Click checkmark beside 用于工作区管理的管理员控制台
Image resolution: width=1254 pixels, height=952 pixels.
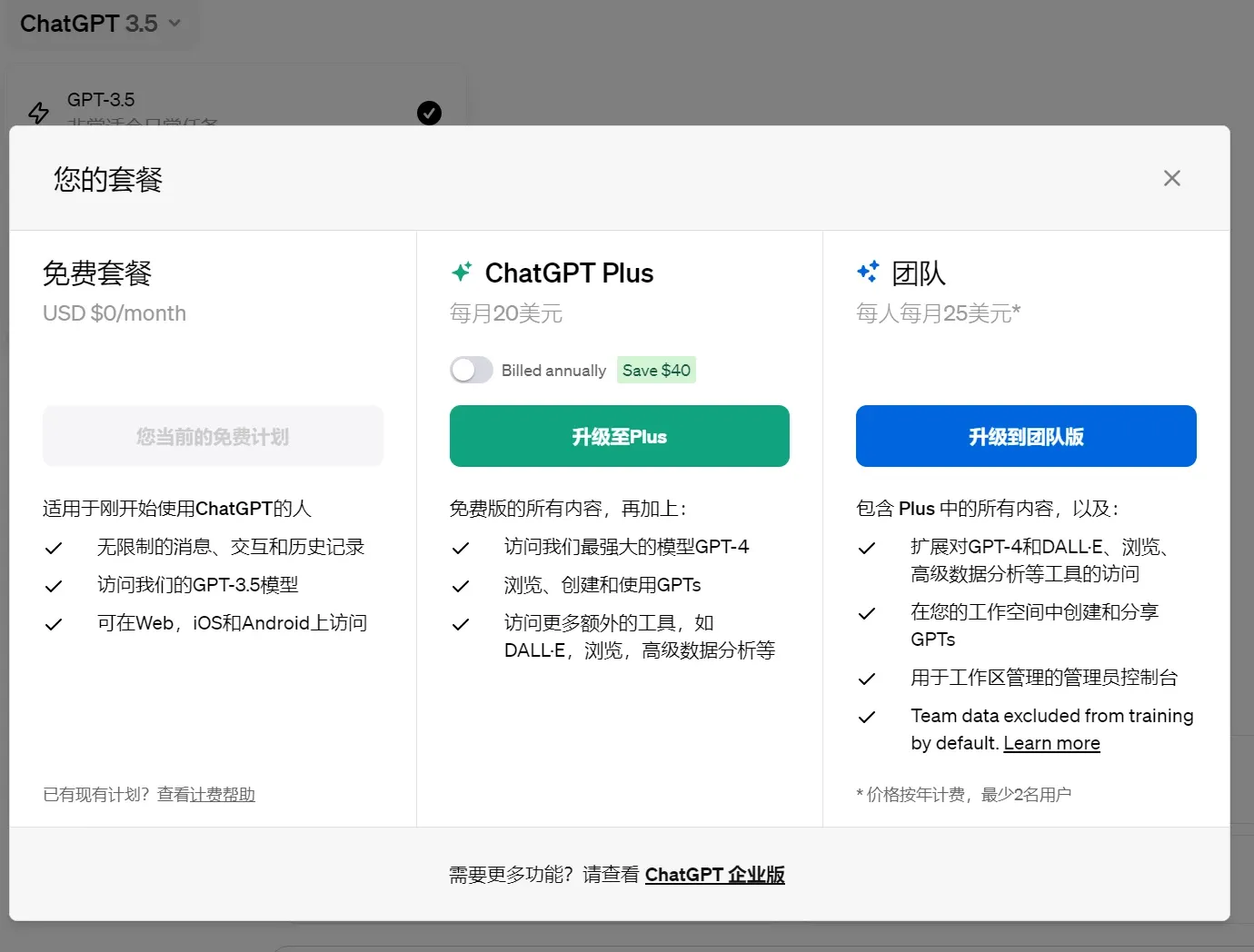[867, 679]
